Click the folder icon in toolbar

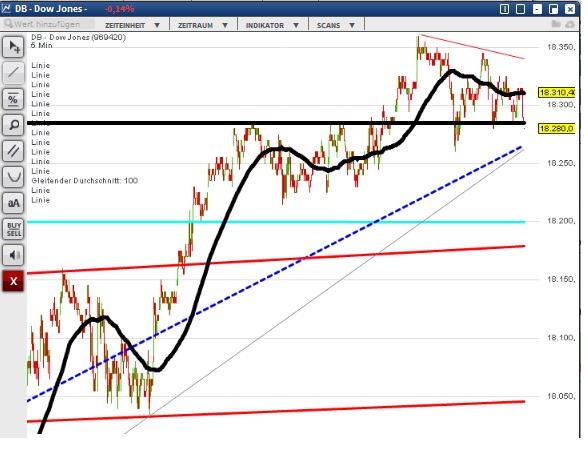tap(556, 24)
